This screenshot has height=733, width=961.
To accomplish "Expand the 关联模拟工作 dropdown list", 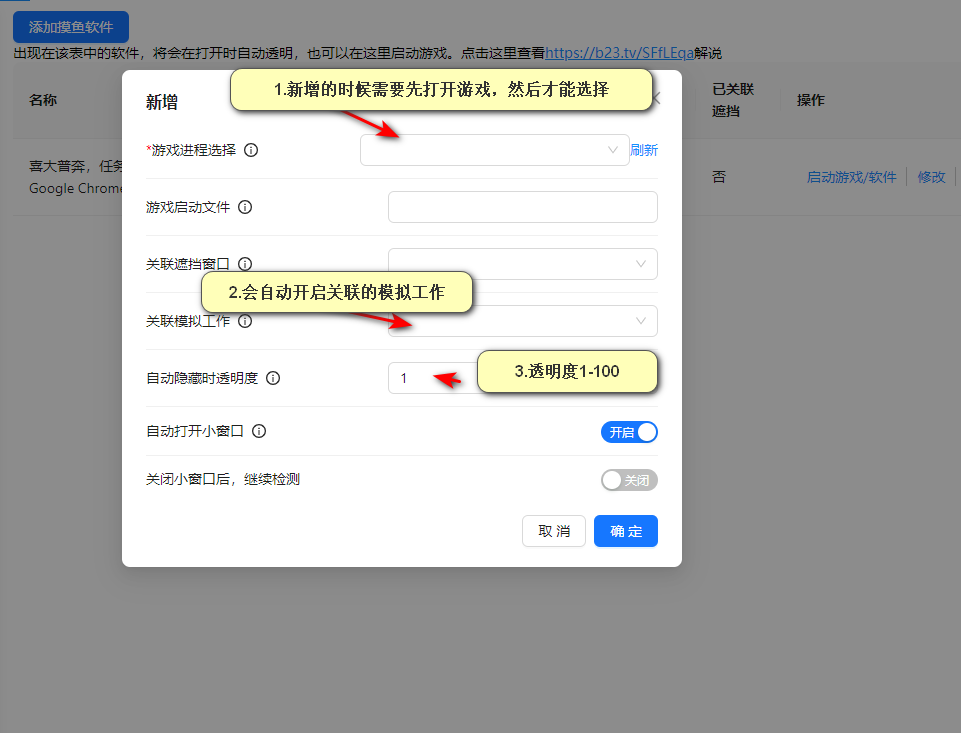I will click(x=522, y=321).
